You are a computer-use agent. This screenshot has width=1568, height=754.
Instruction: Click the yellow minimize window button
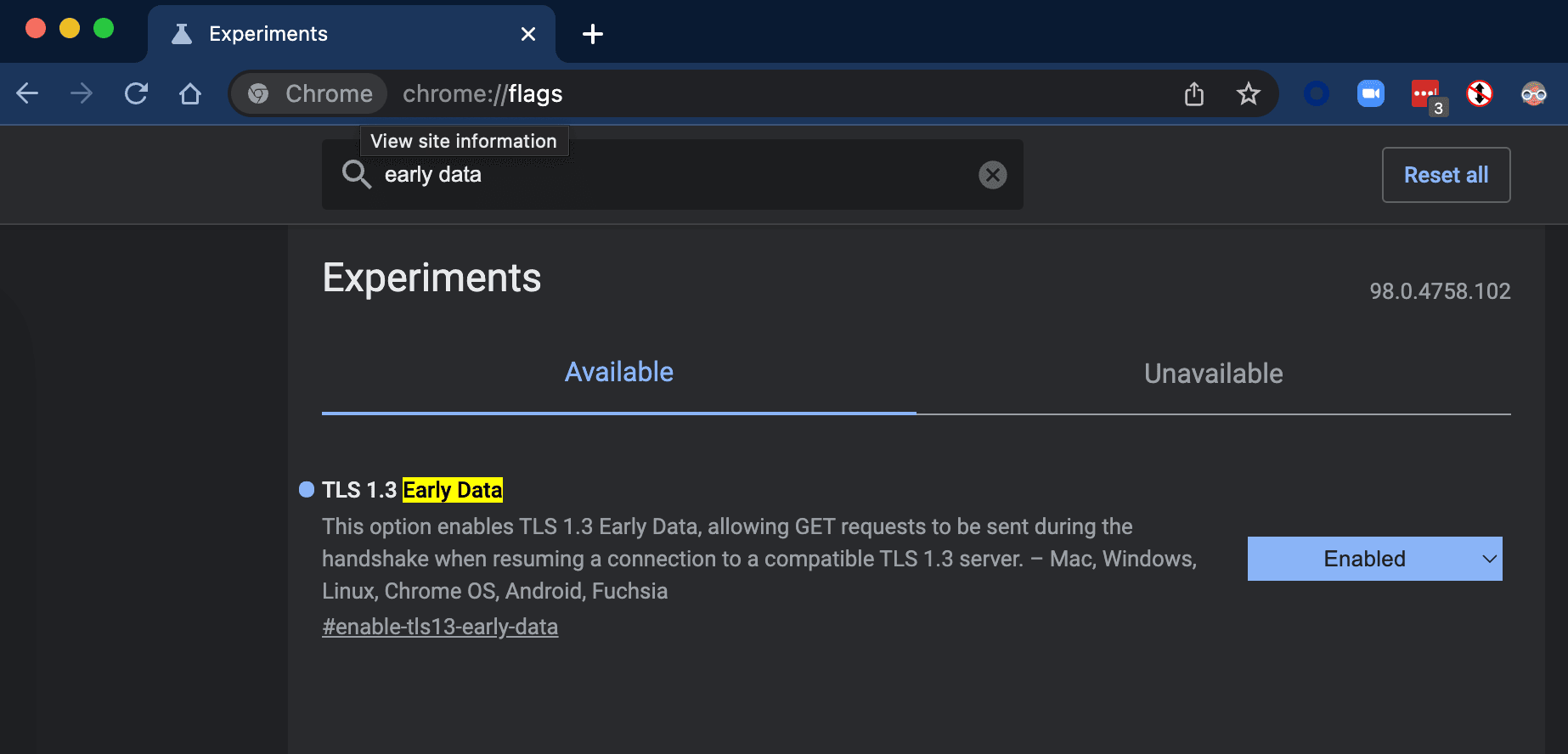click(x=70, y=28)
